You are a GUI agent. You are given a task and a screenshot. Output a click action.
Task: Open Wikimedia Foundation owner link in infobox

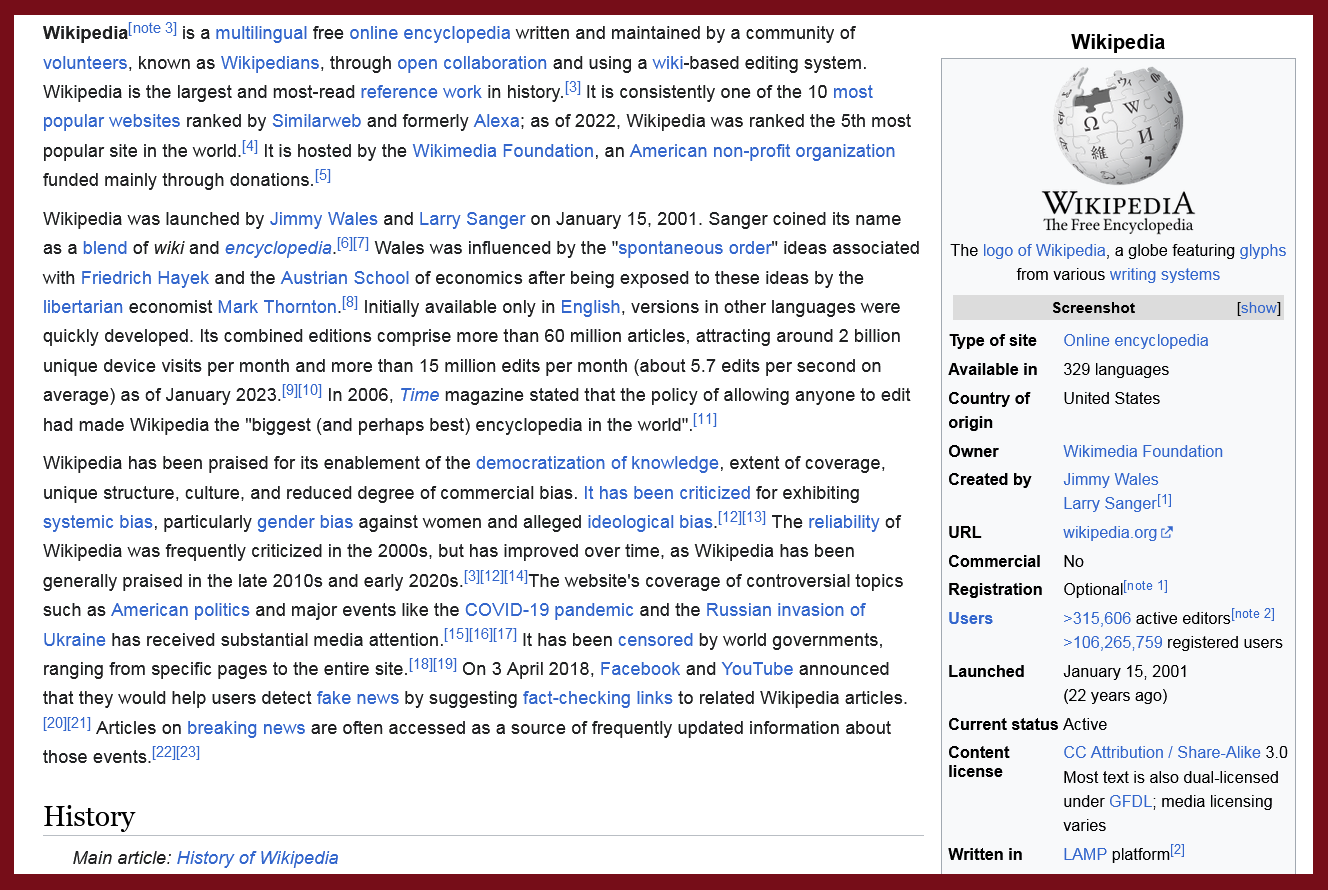[1143, 452]
